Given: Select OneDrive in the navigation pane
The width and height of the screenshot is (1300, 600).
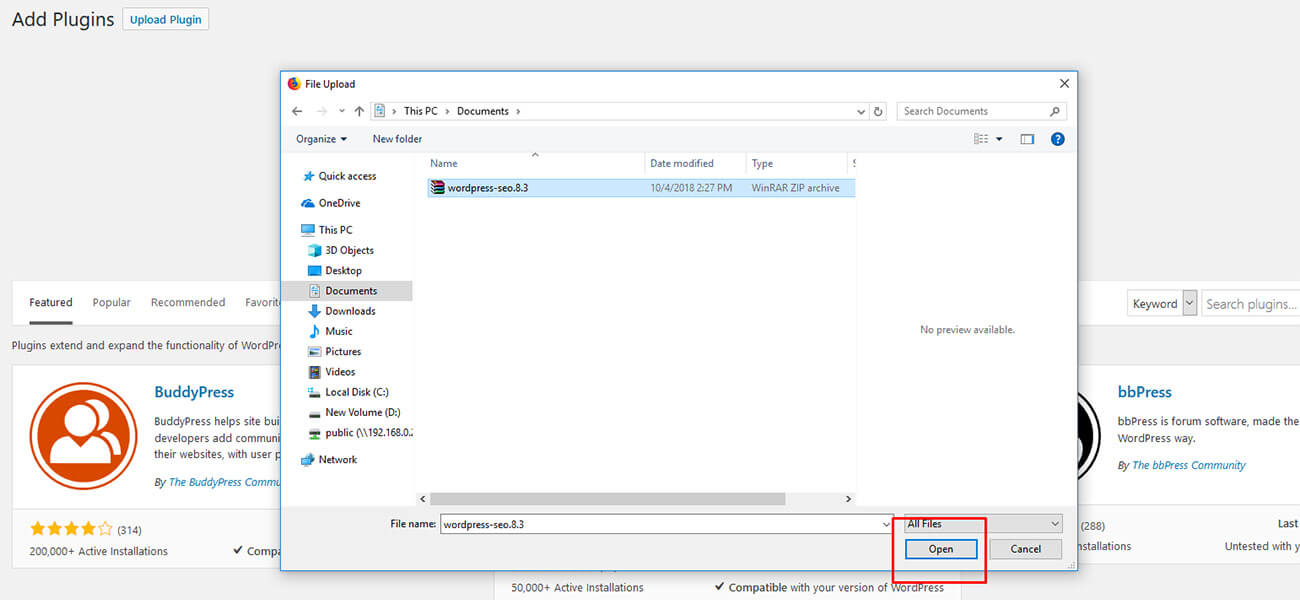Looking at the screenshot, I should pos(338,203).
